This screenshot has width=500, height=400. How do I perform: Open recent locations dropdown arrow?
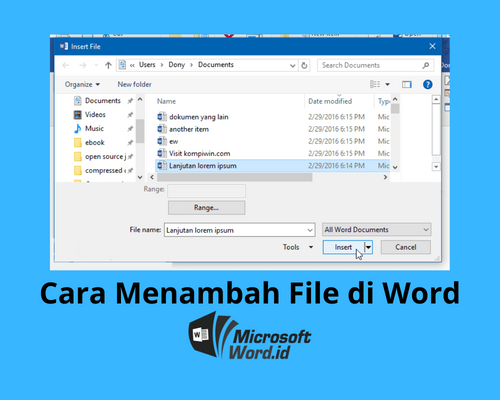pyautogui.click(x=96, y=65)
